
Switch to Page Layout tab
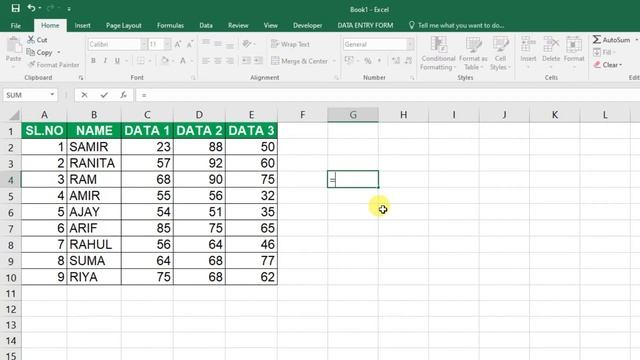point(124,25)
